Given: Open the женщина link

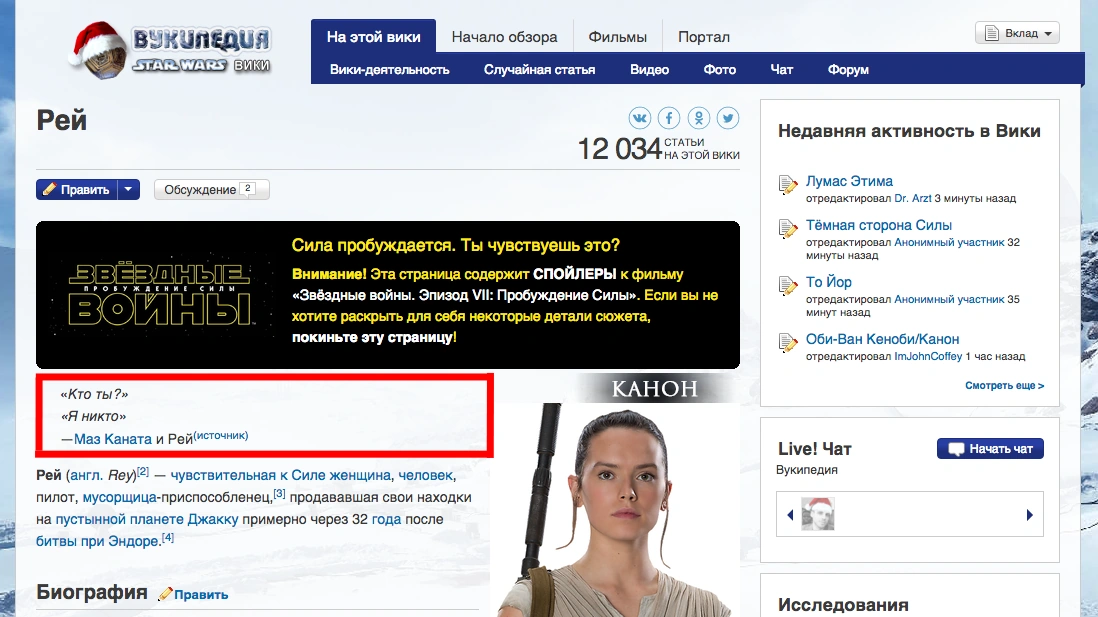Looking at the screenshot, I should click(x=360, y=475).
